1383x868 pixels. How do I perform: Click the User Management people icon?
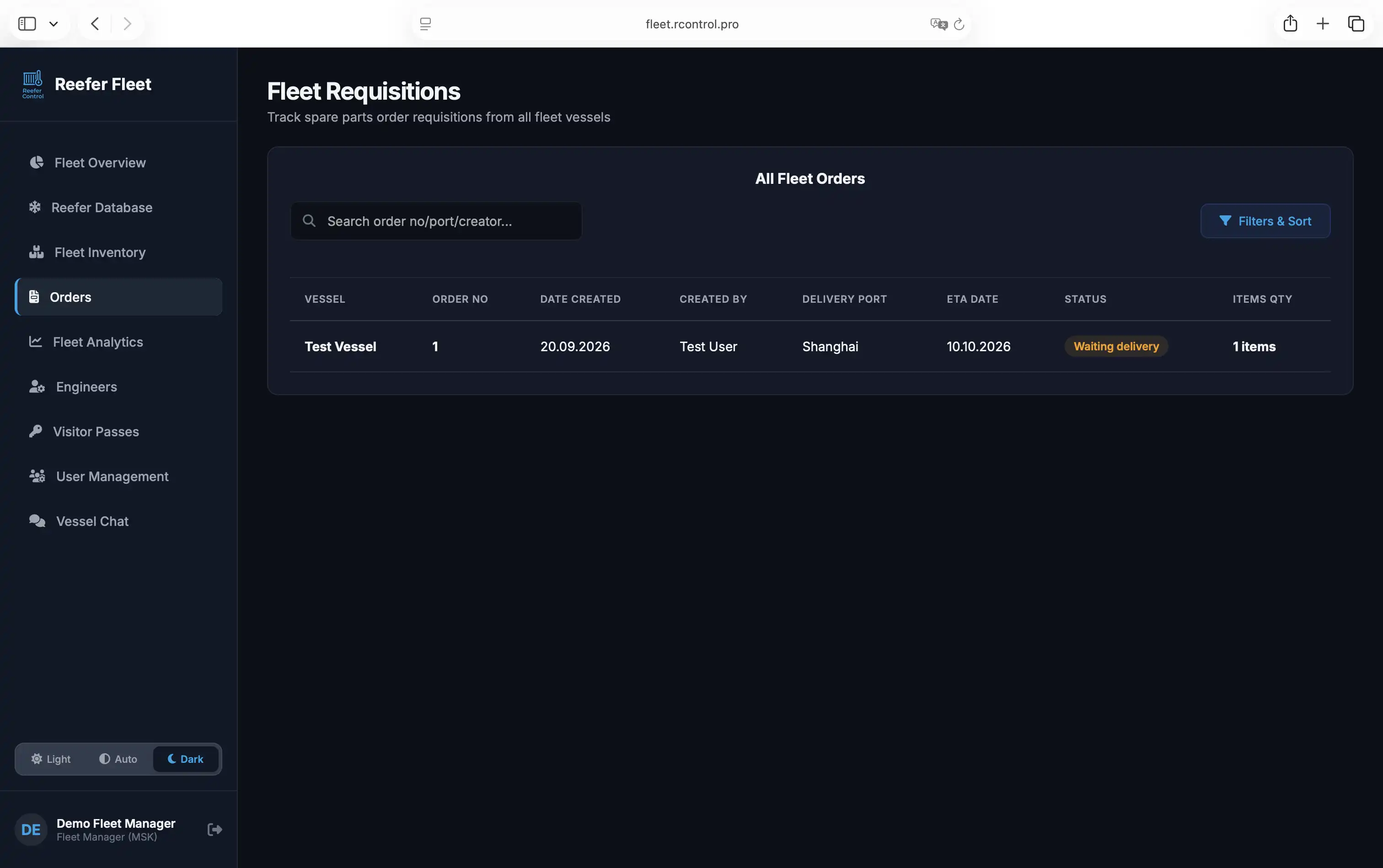(x=38, y=476)
